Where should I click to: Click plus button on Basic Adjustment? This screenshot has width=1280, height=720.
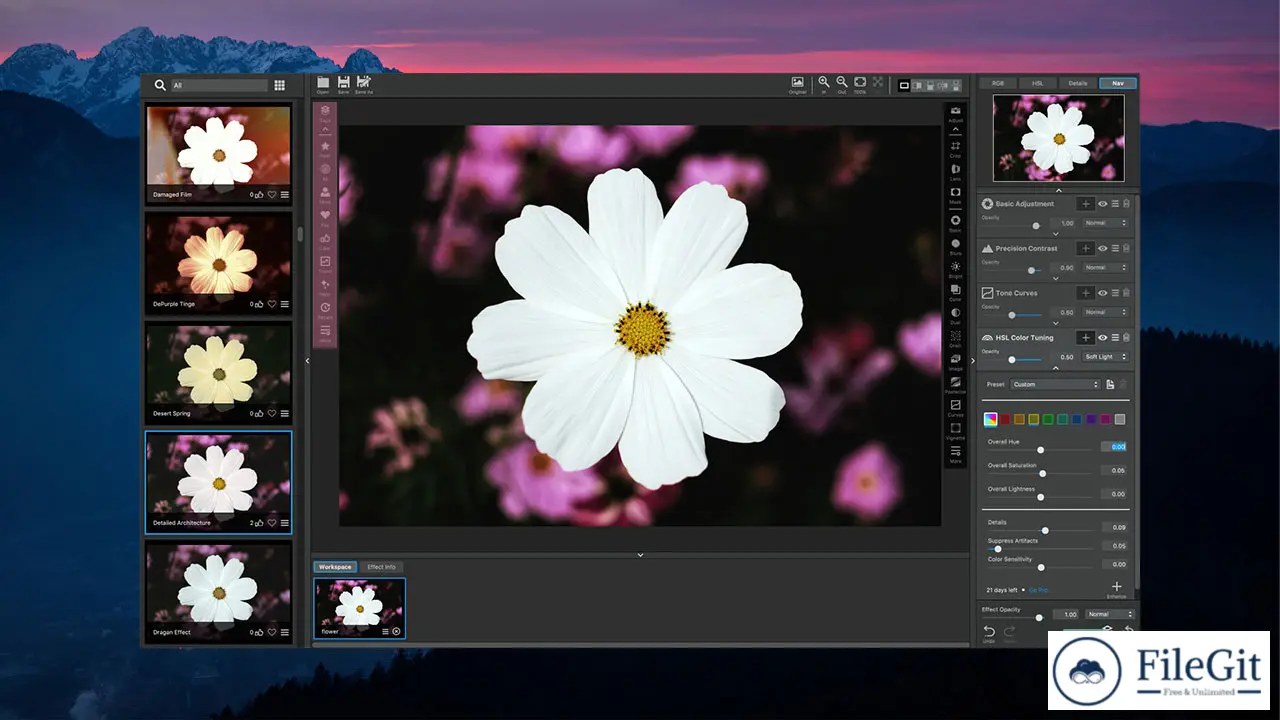click(1085, 204)
